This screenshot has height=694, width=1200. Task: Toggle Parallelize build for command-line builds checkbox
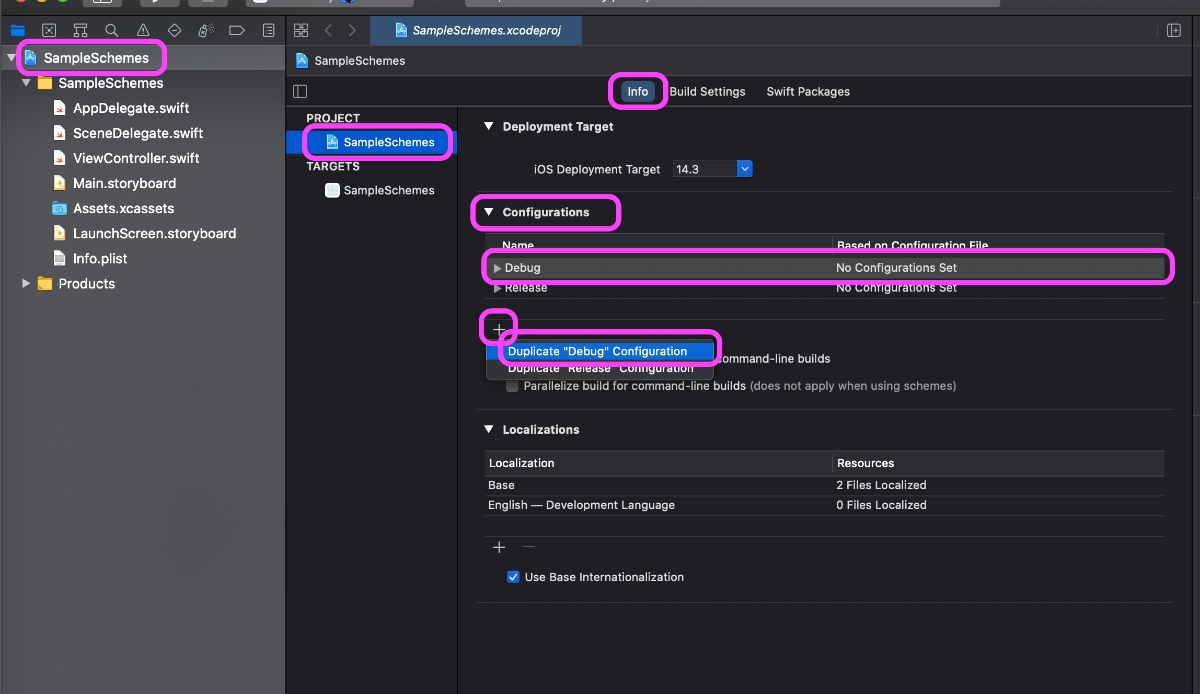click(x=513, y=386)
